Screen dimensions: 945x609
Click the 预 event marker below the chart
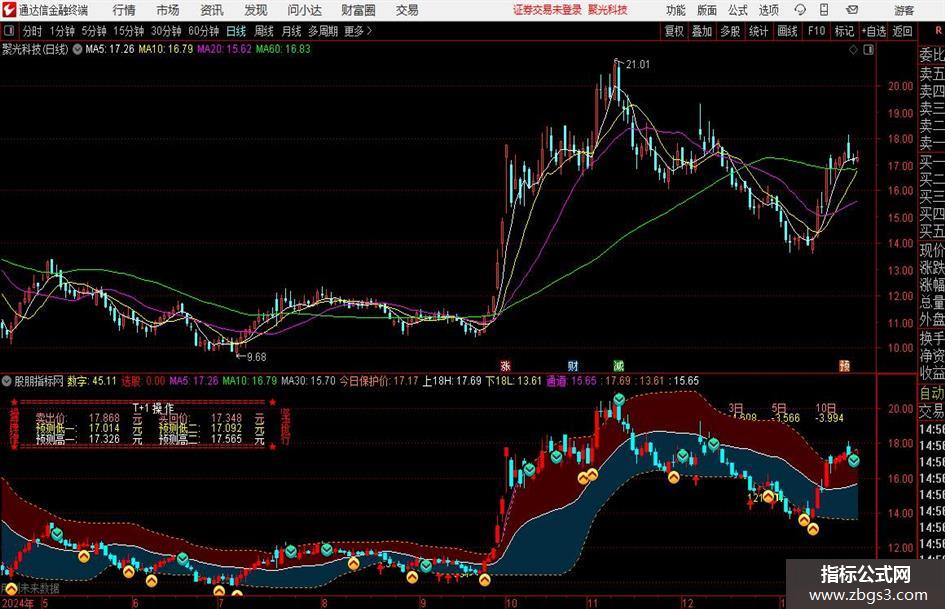(845, 365)
